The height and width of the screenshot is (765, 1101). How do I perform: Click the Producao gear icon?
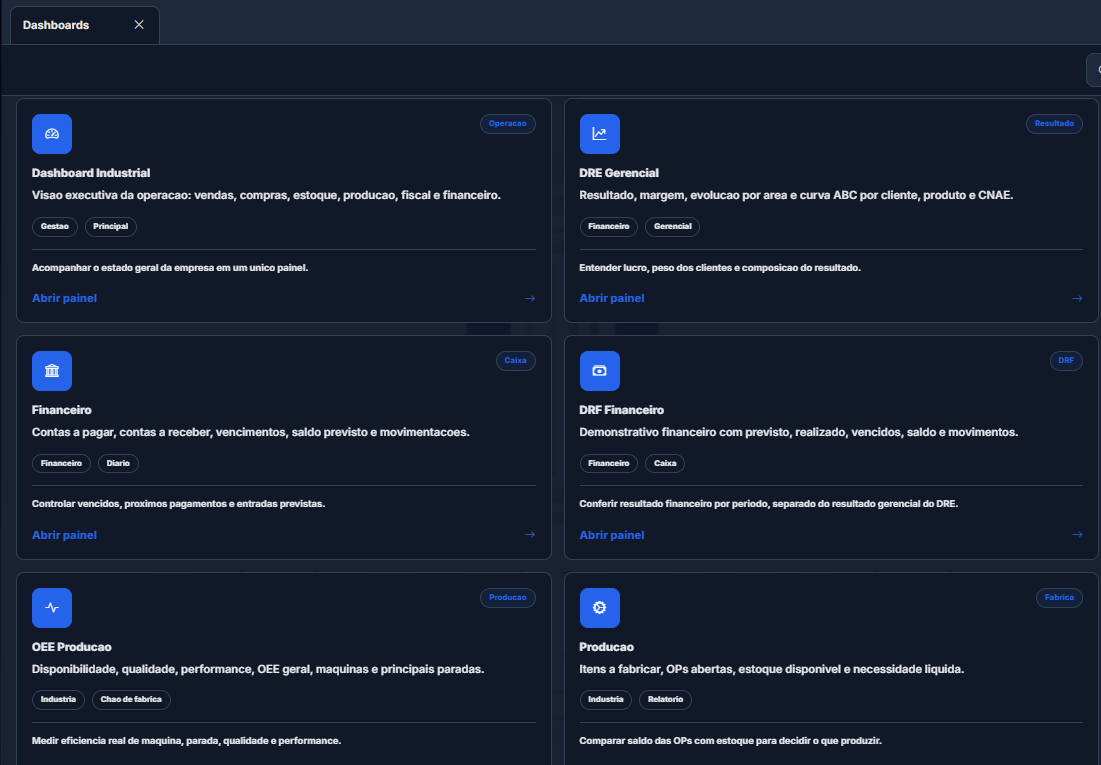pos(600,608)
